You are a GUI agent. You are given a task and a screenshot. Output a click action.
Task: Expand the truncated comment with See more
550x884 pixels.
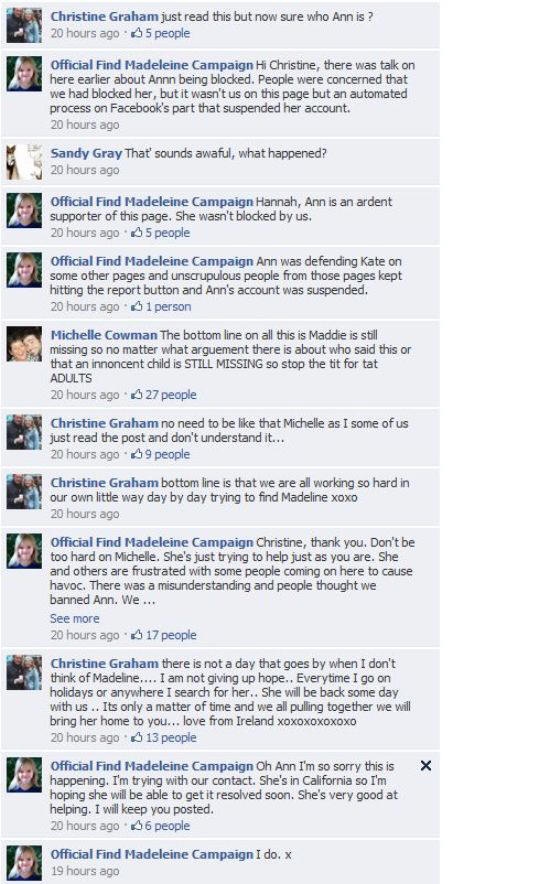[74, 618]
